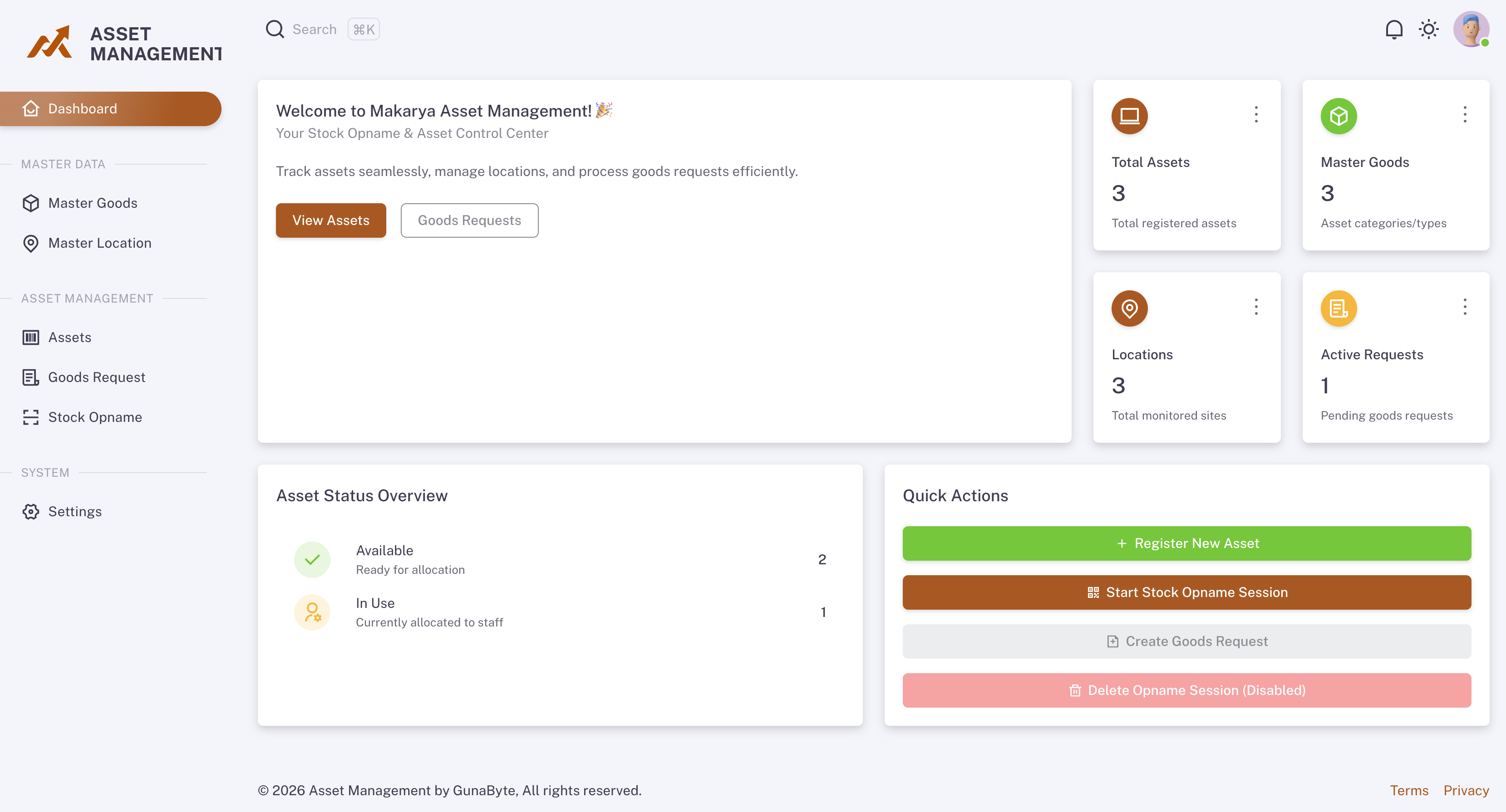
Task: Open Goods Request menu item
Action: click(110, 377)
